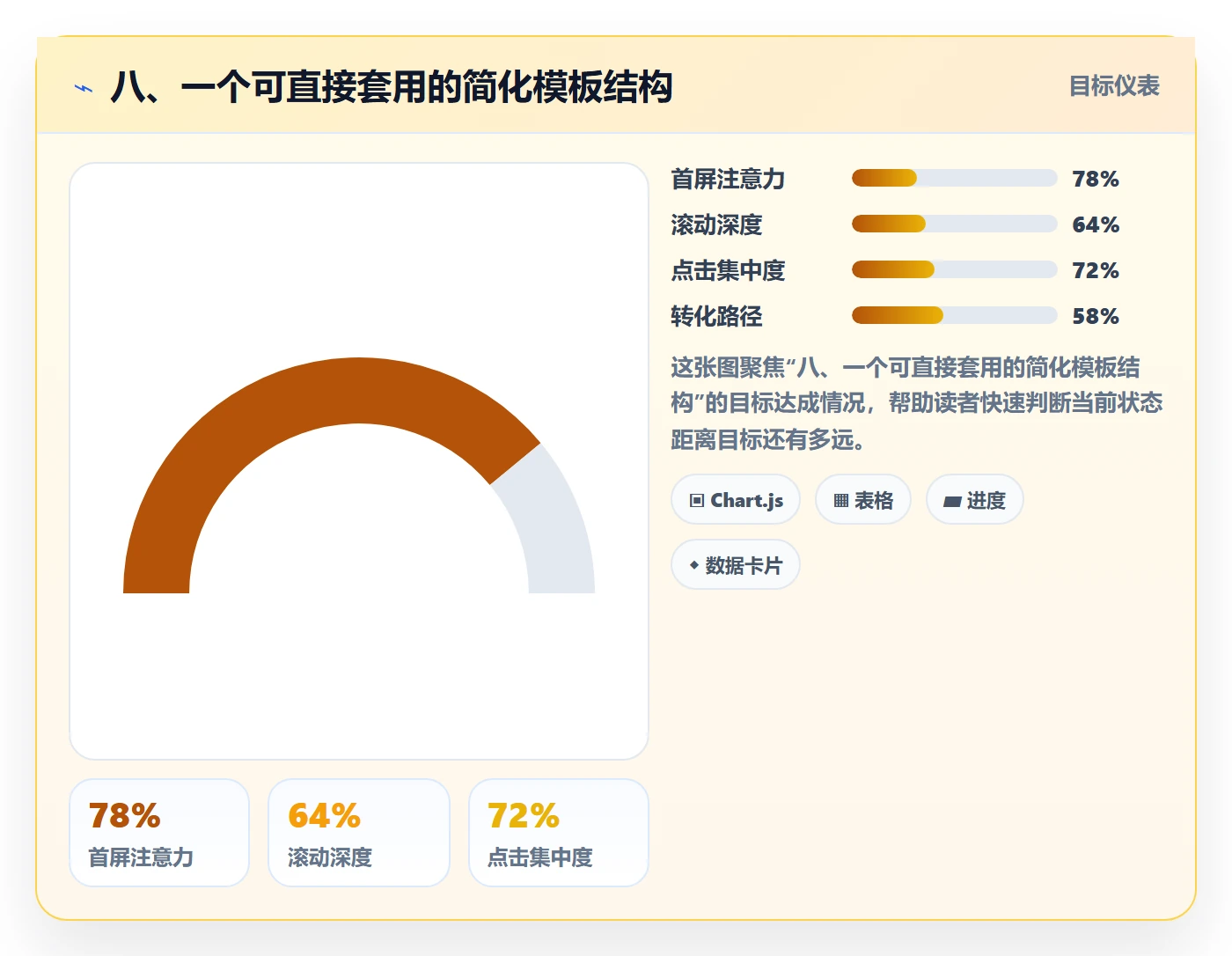Open the 64% 滚动深度 stat card
Screen dimensions: 1232x956
[359, 833]
